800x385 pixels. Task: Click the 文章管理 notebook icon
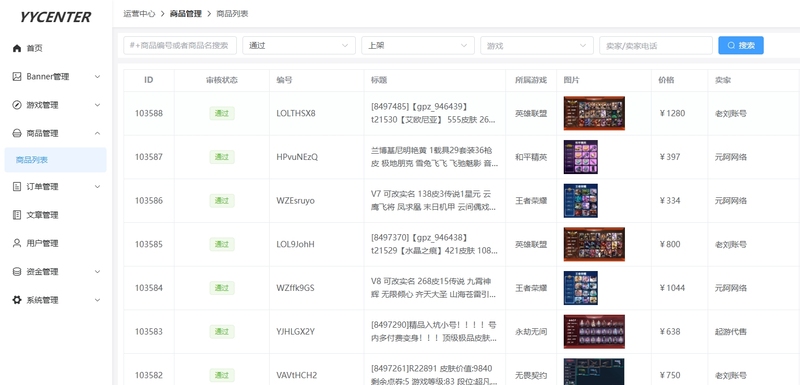point(17,215)
